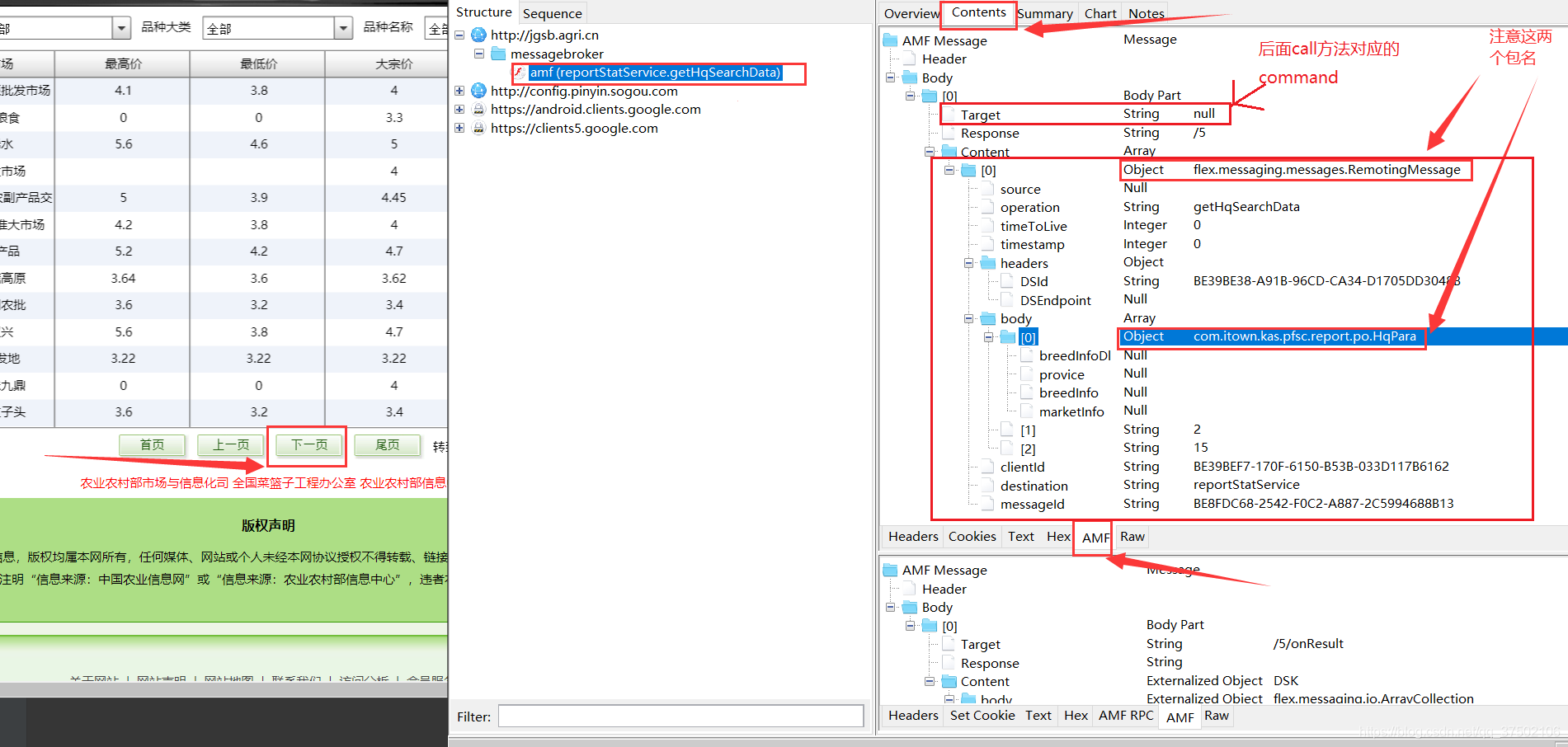Click the 上一页 previous page button
1568x747 pixels.
point(231,445)
